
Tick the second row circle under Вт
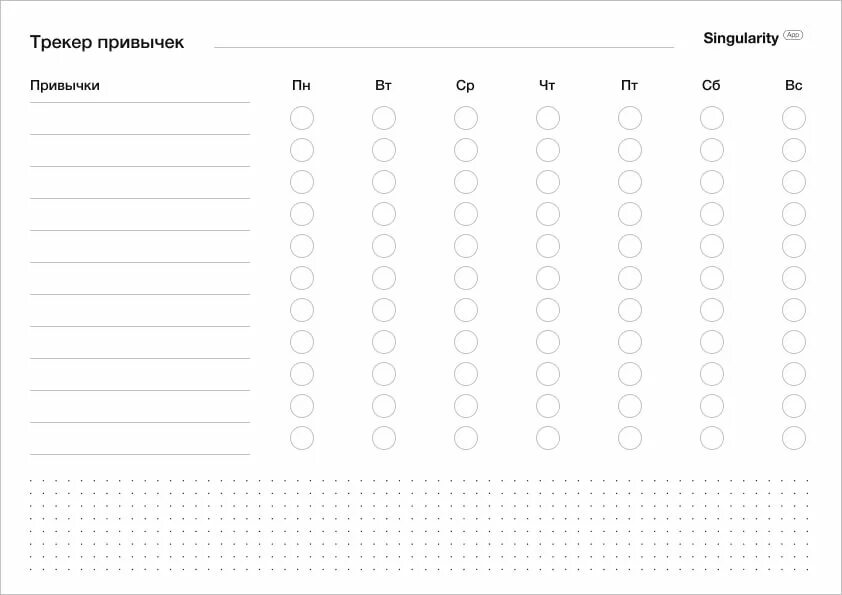384,150
